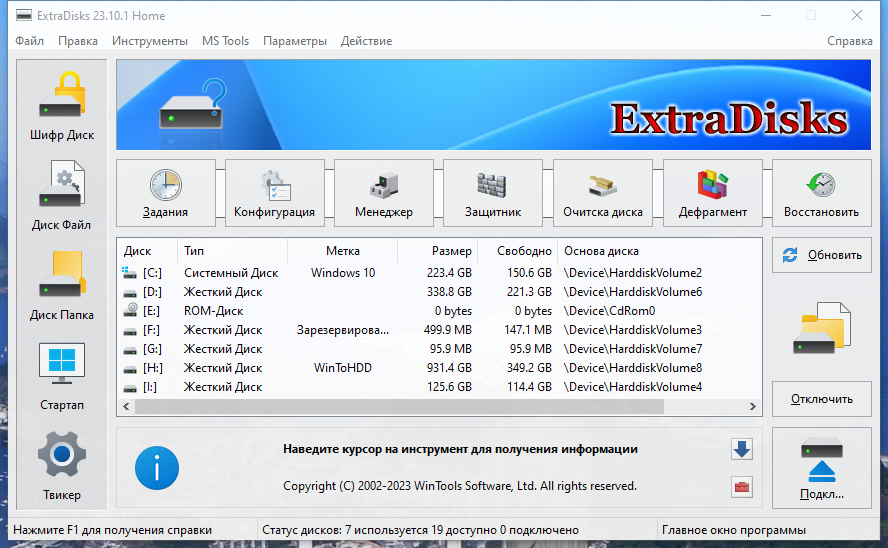Click the copyright WinTools Software text
Image resolution: width=888 pixels, height=548 pixels.
tap(460, 486)
